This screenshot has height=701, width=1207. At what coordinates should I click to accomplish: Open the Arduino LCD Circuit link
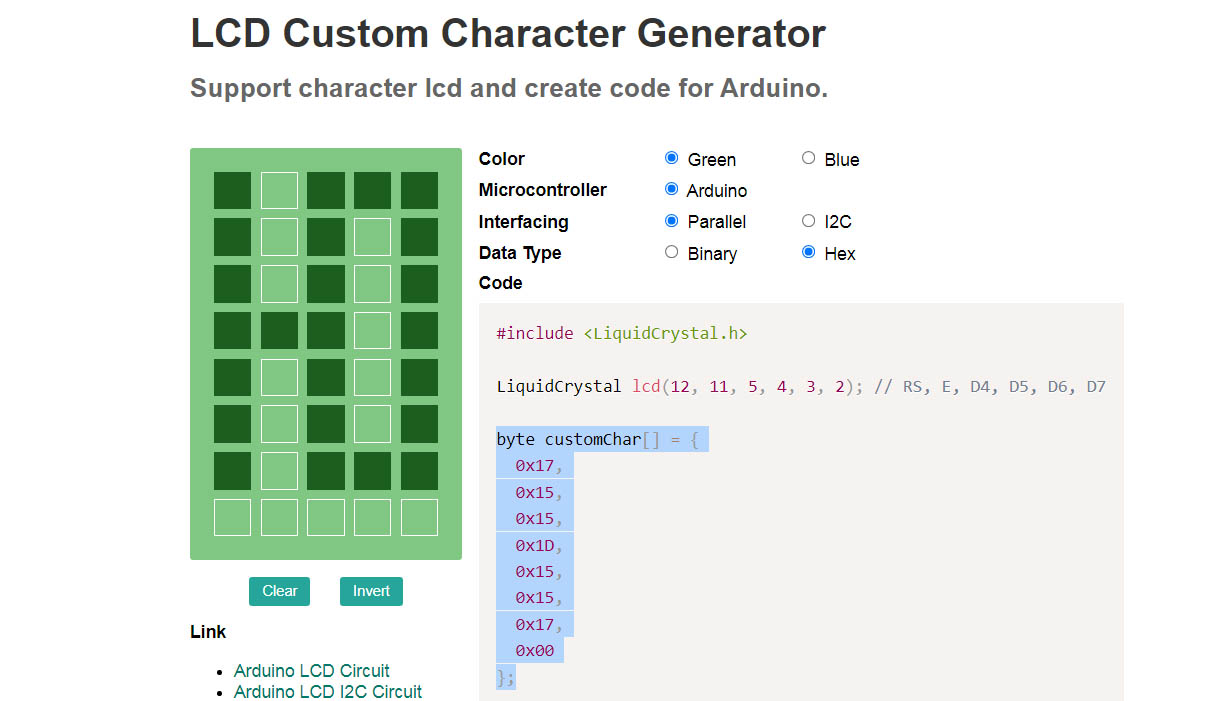point(311,670)
